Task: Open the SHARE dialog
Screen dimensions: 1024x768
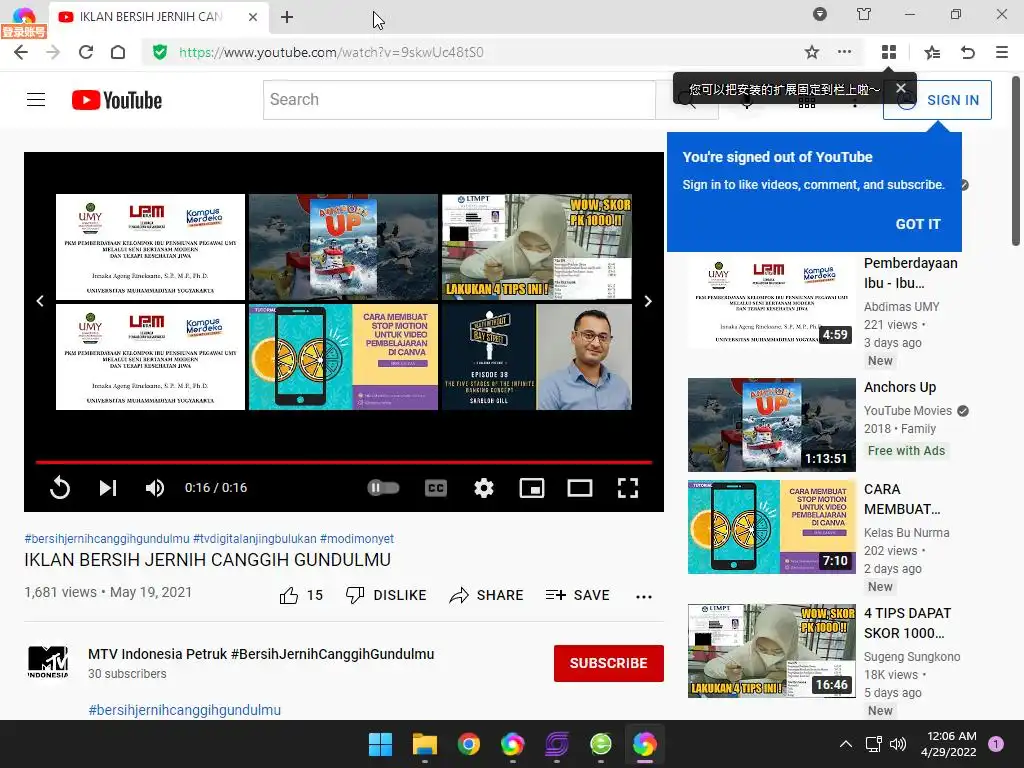Action: coord(487,595)
